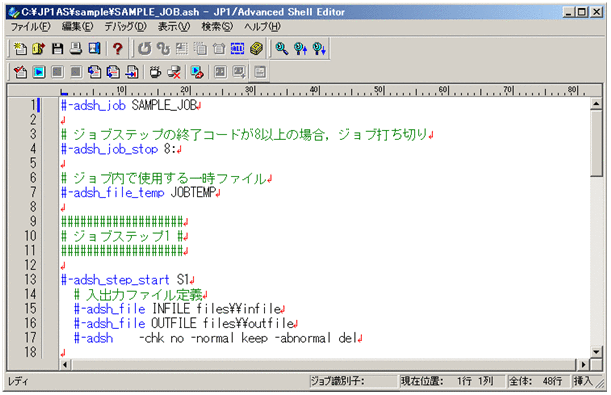
Task: Open the デバッグ(D) menu
Action: point(125,27)
